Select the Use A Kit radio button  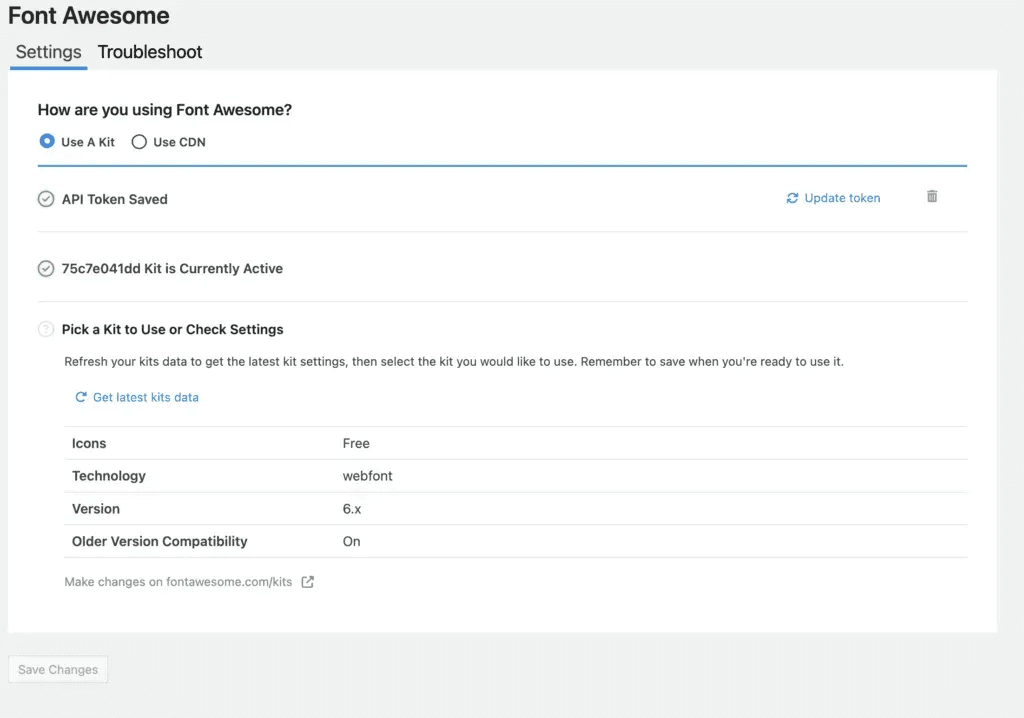47,142
